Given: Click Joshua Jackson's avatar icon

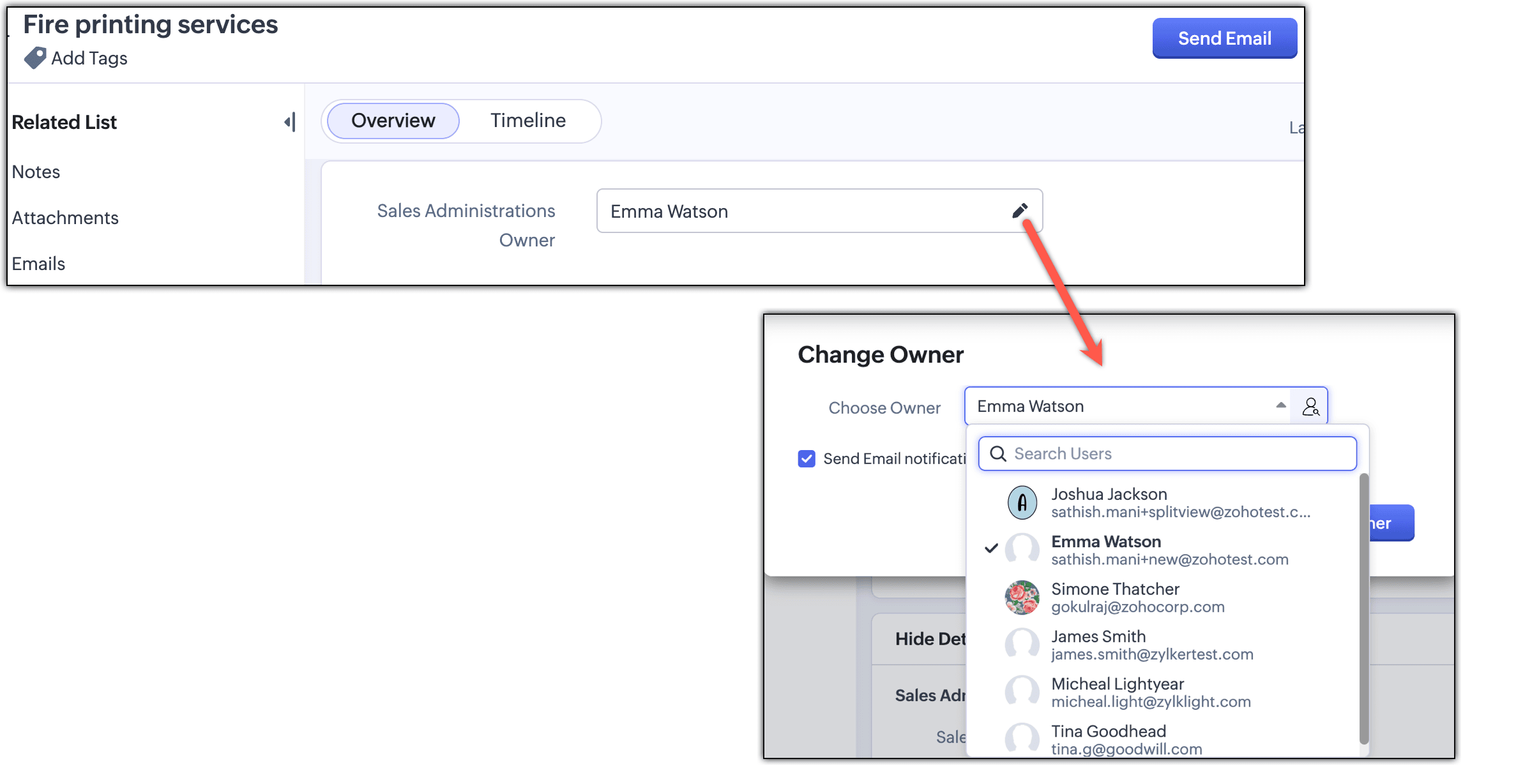Looking at the screenshot, I should pos(1022,503).
